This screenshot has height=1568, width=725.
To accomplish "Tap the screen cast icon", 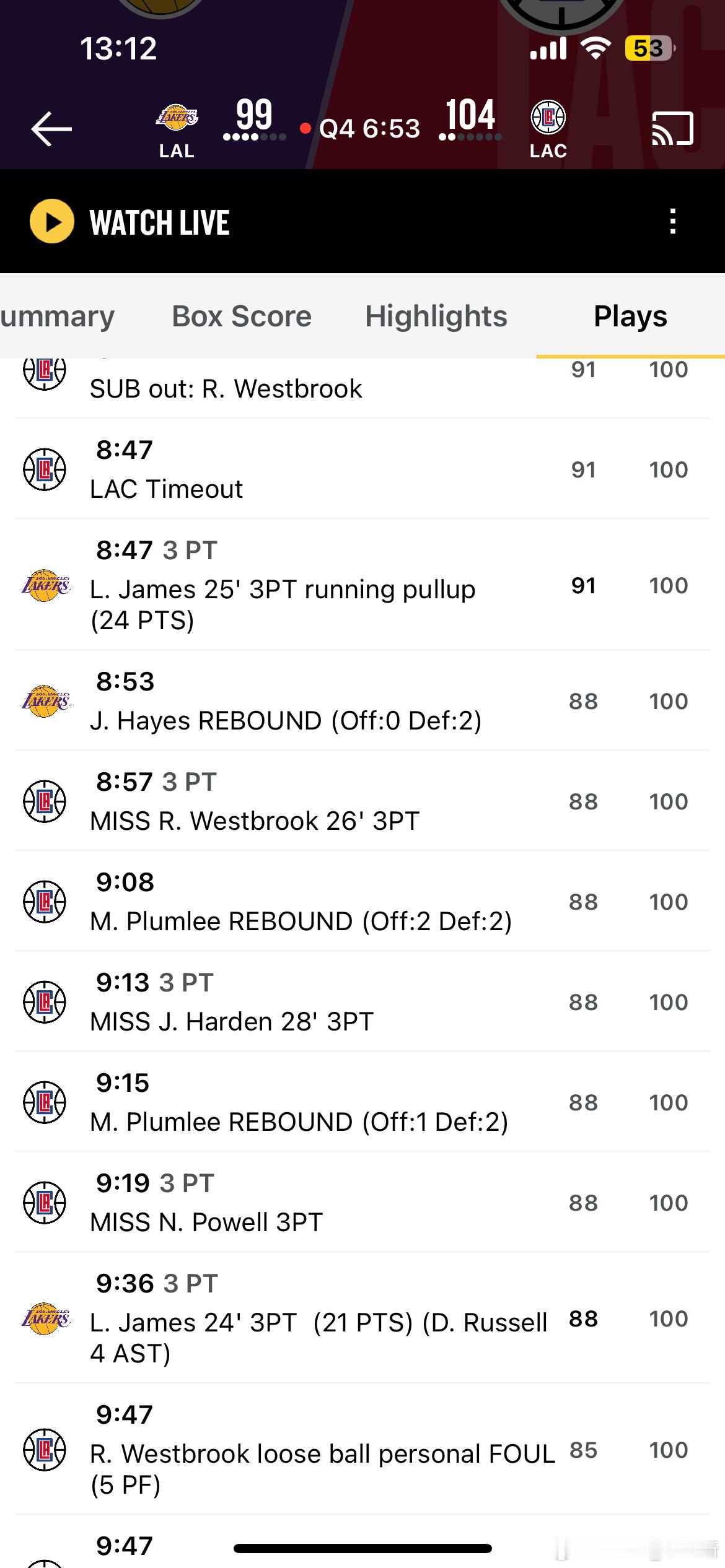I will click(x=672, y=129).
